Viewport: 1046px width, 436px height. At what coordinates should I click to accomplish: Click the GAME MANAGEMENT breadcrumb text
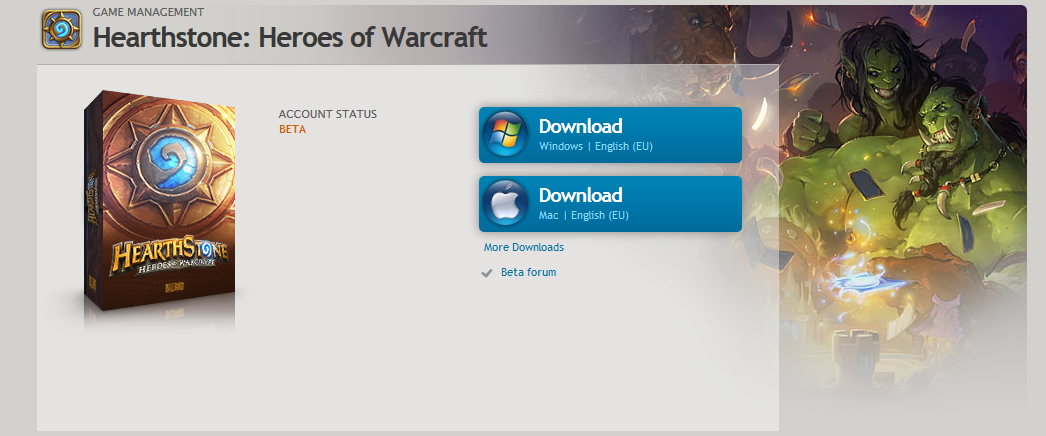148,12
